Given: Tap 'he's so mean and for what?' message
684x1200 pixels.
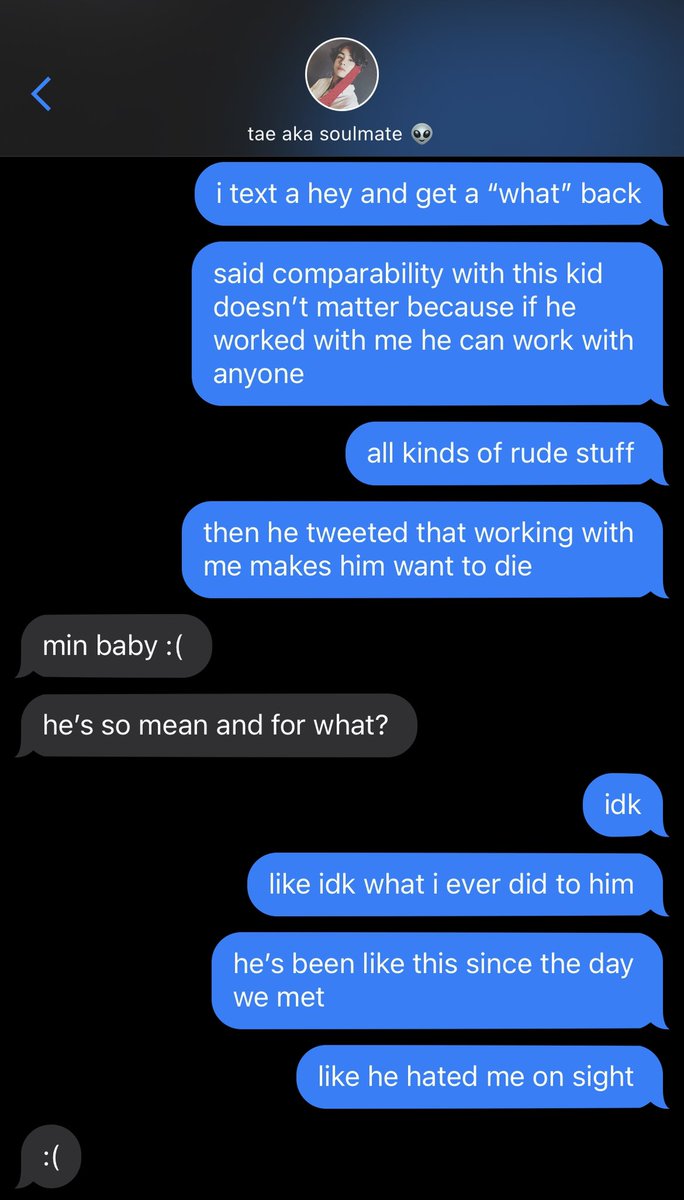Looking at the screenshot, I should click(x=218, y=725).
